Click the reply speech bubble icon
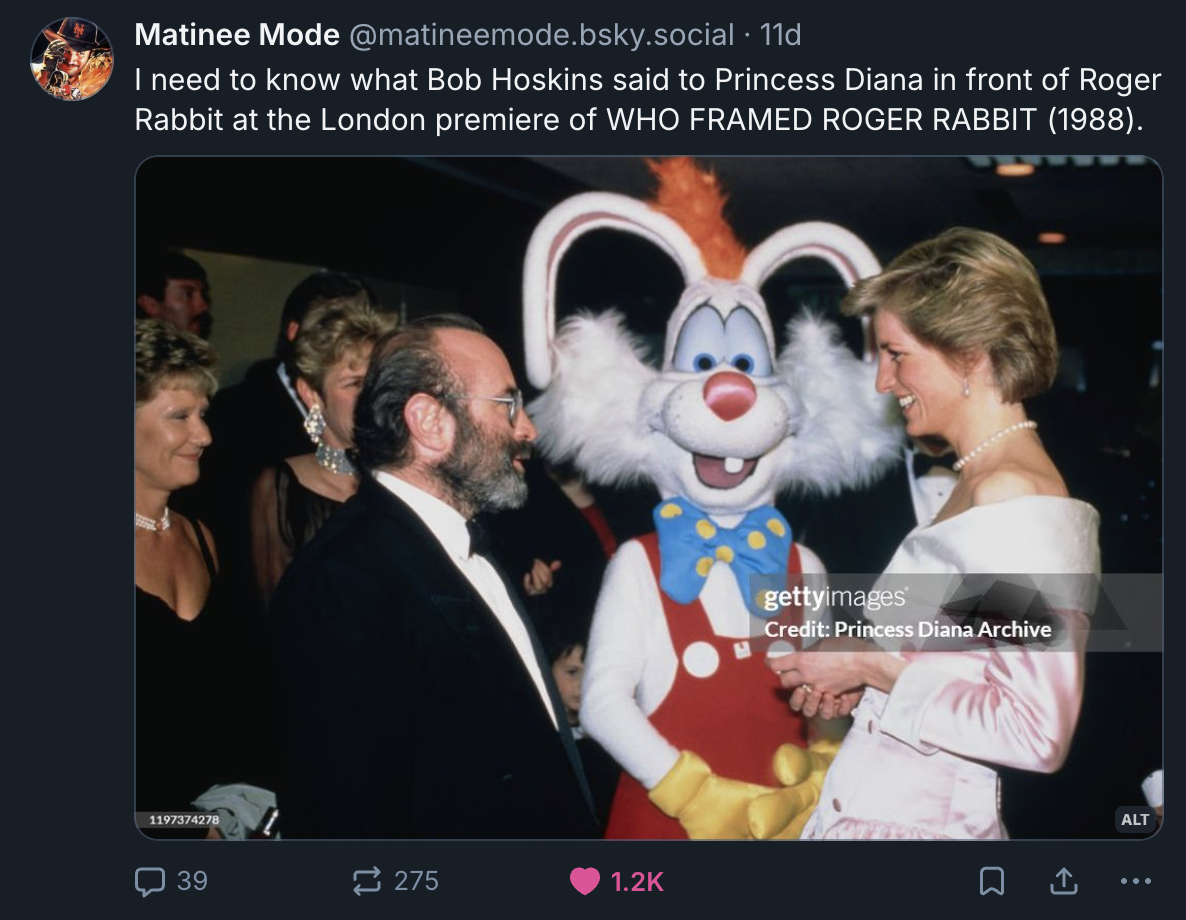The width and height of the screenshot is (1186, 920). click(x=149, y=880)
